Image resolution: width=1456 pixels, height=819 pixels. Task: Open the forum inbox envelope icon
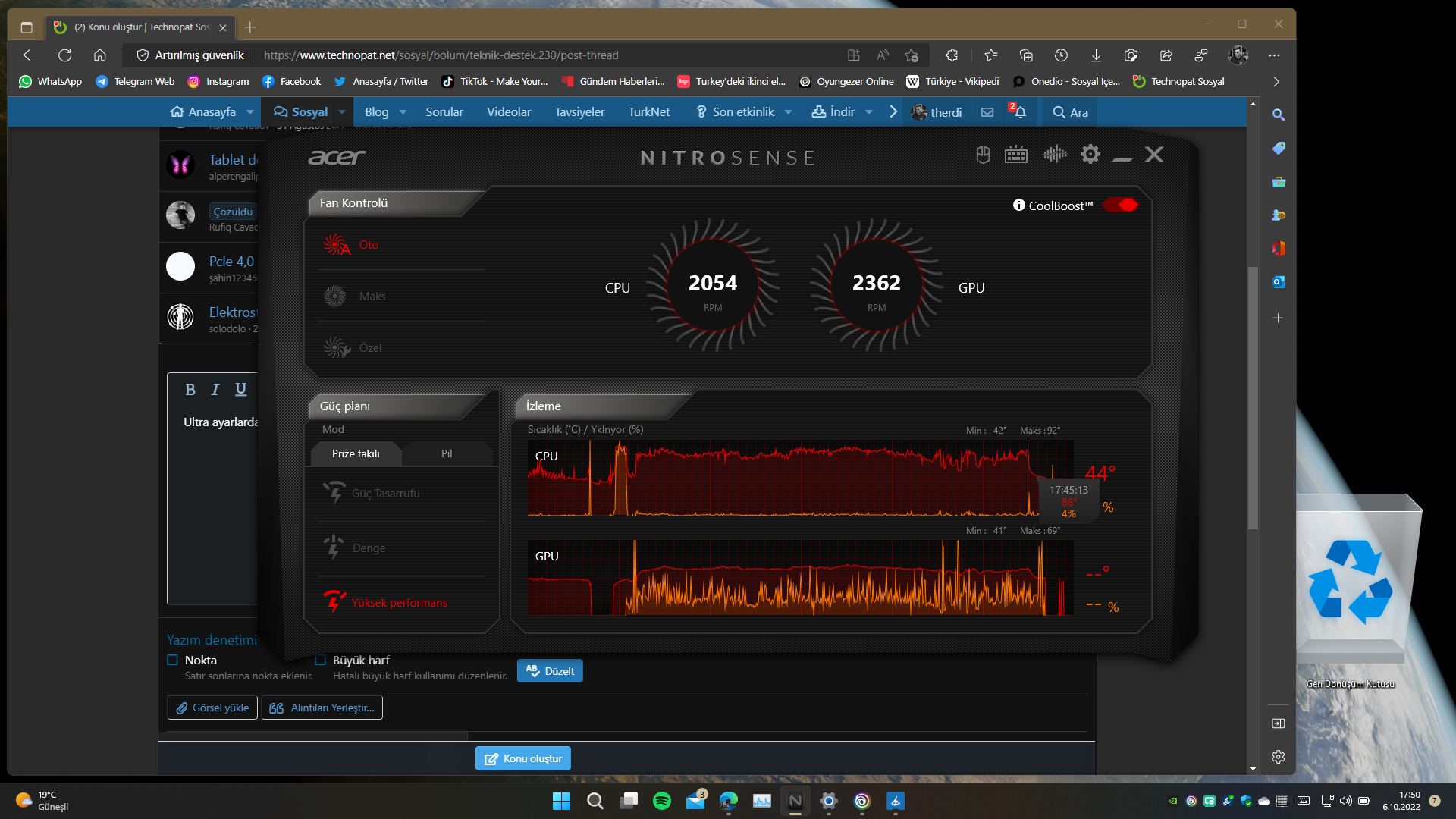[987, 112]
